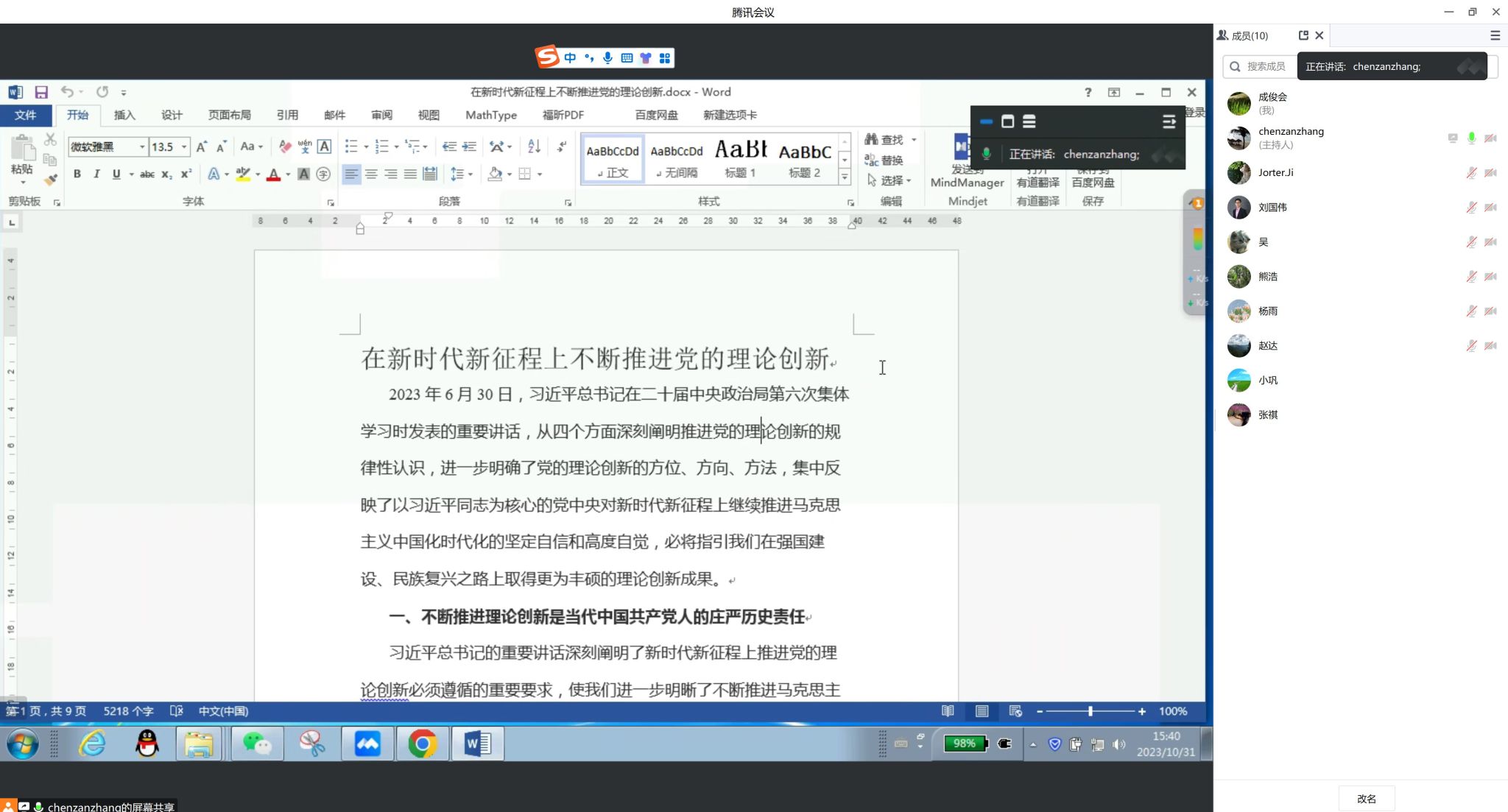Screen dimensions: 1508x812
Task: Click the Format Painter brush icon
Action: coord(50,179)
